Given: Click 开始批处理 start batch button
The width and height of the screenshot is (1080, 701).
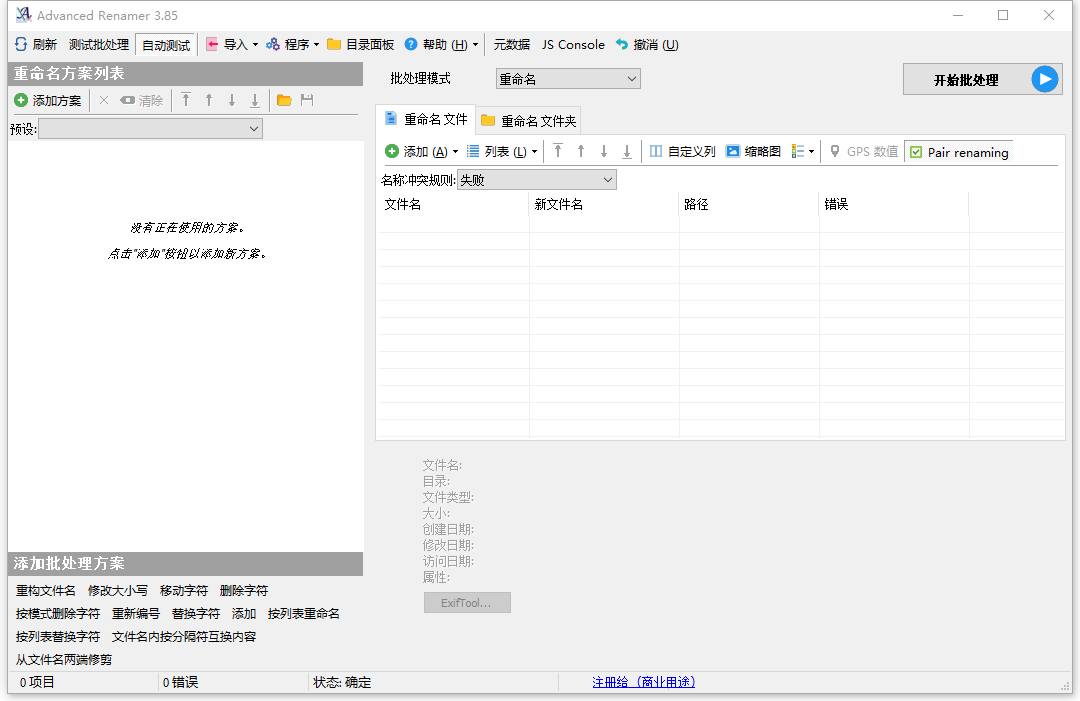Looking at the screenshot, I should [x=983, y=80].
